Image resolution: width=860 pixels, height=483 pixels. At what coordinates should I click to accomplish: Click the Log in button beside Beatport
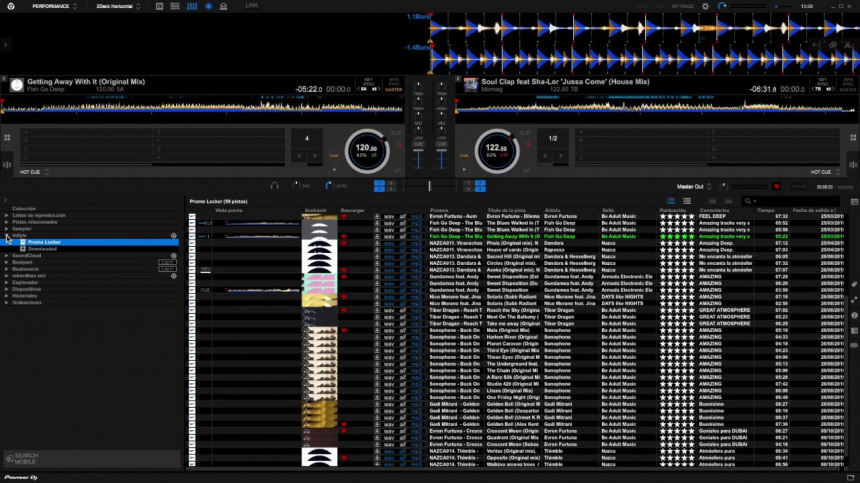[x=167, y=262]
